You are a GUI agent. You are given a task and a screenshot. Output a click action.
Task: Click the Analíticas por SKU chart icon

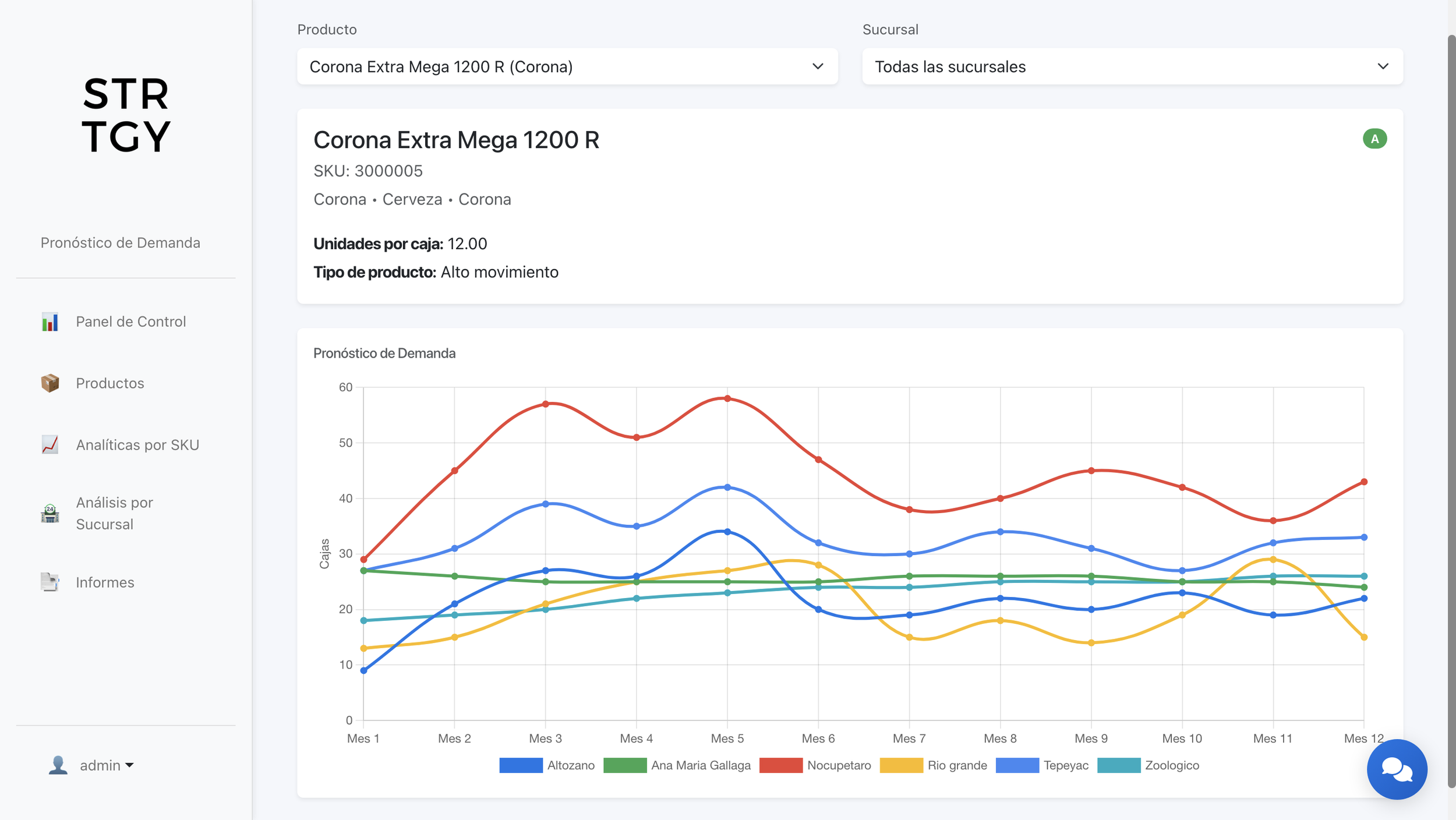coord(50,445)
